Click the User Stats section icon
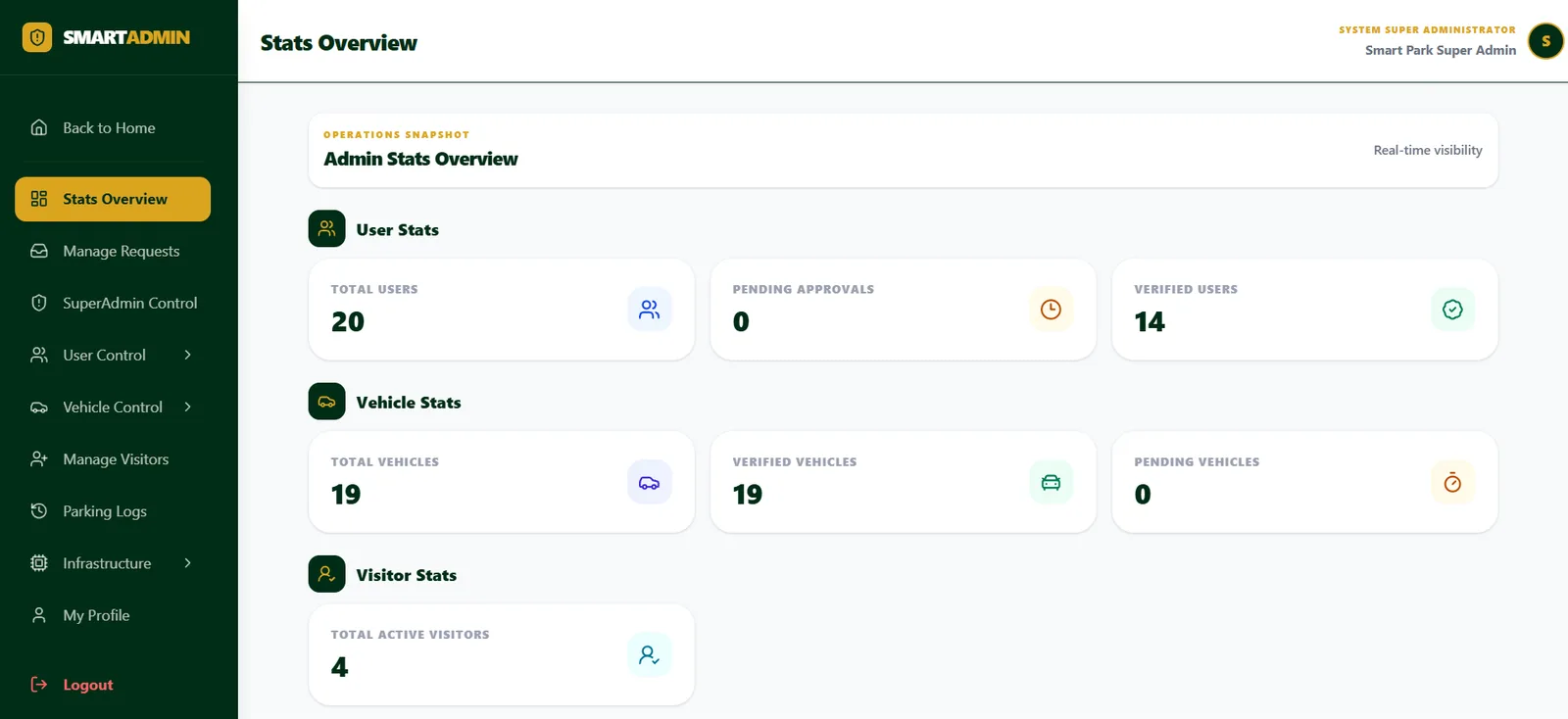Viewport: 1568px width, 719px height. (327, 229)
